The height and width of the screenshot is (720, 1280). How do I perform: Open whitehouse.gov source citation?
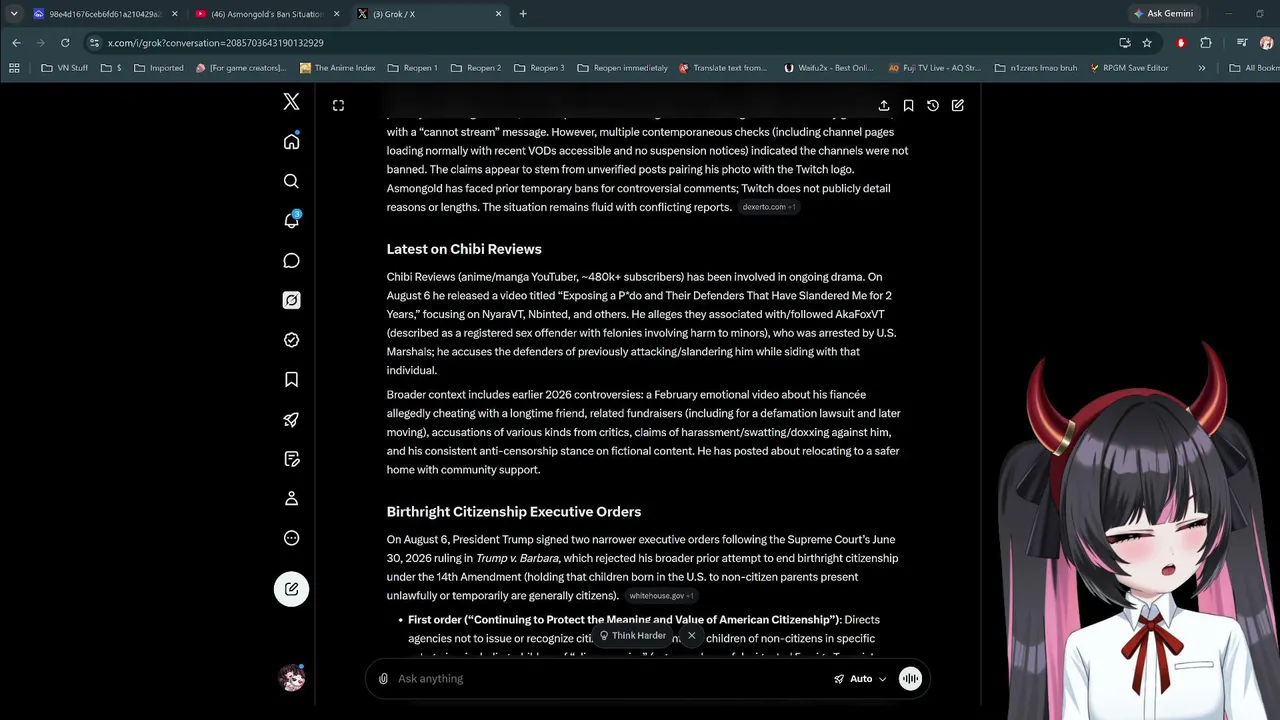[x=661, y=596]
